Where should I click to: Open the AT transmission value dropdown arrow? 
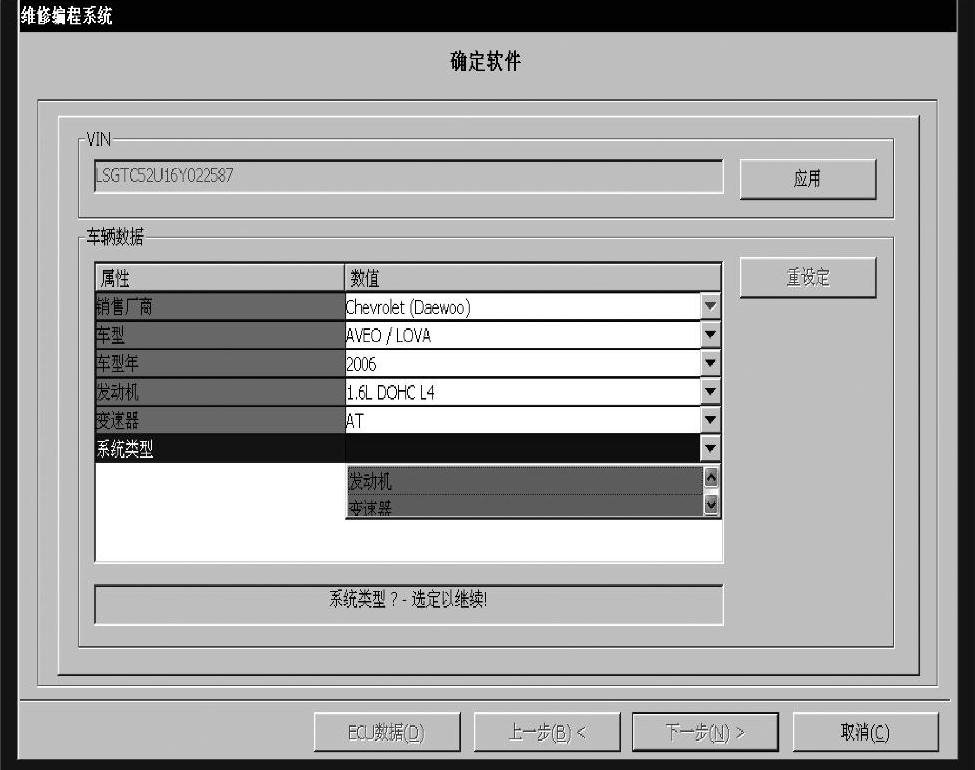point(710,421)
